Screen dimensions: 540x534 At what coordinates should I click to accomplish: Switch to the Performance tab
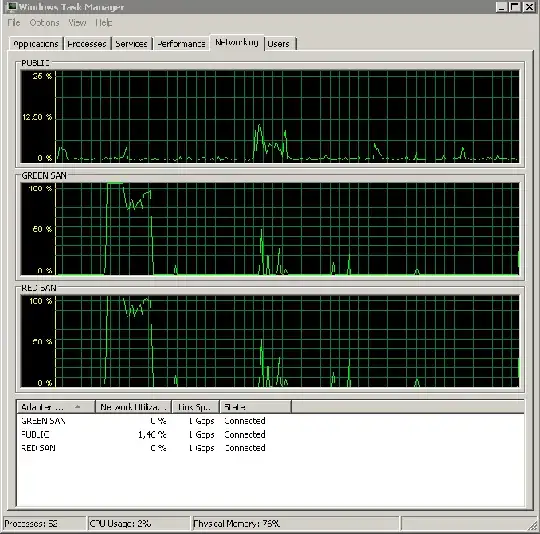tap(181, 44)
